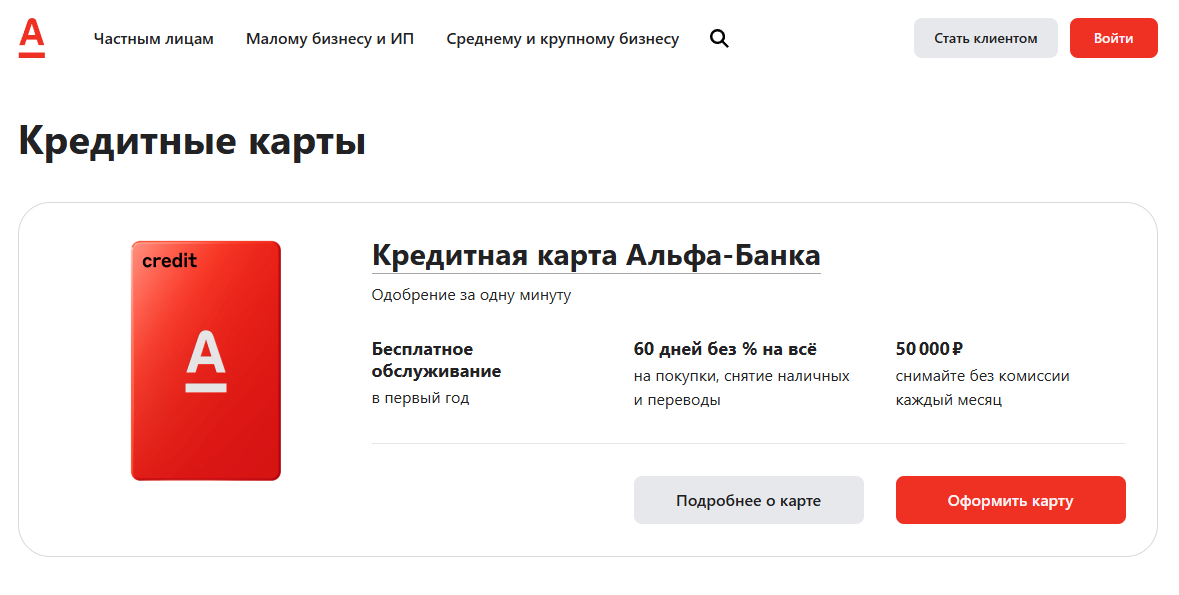The width and height of the screenshot is (1179, 595).
Task: Open search with the magnifier icon
Action: (x=719, y=39)
